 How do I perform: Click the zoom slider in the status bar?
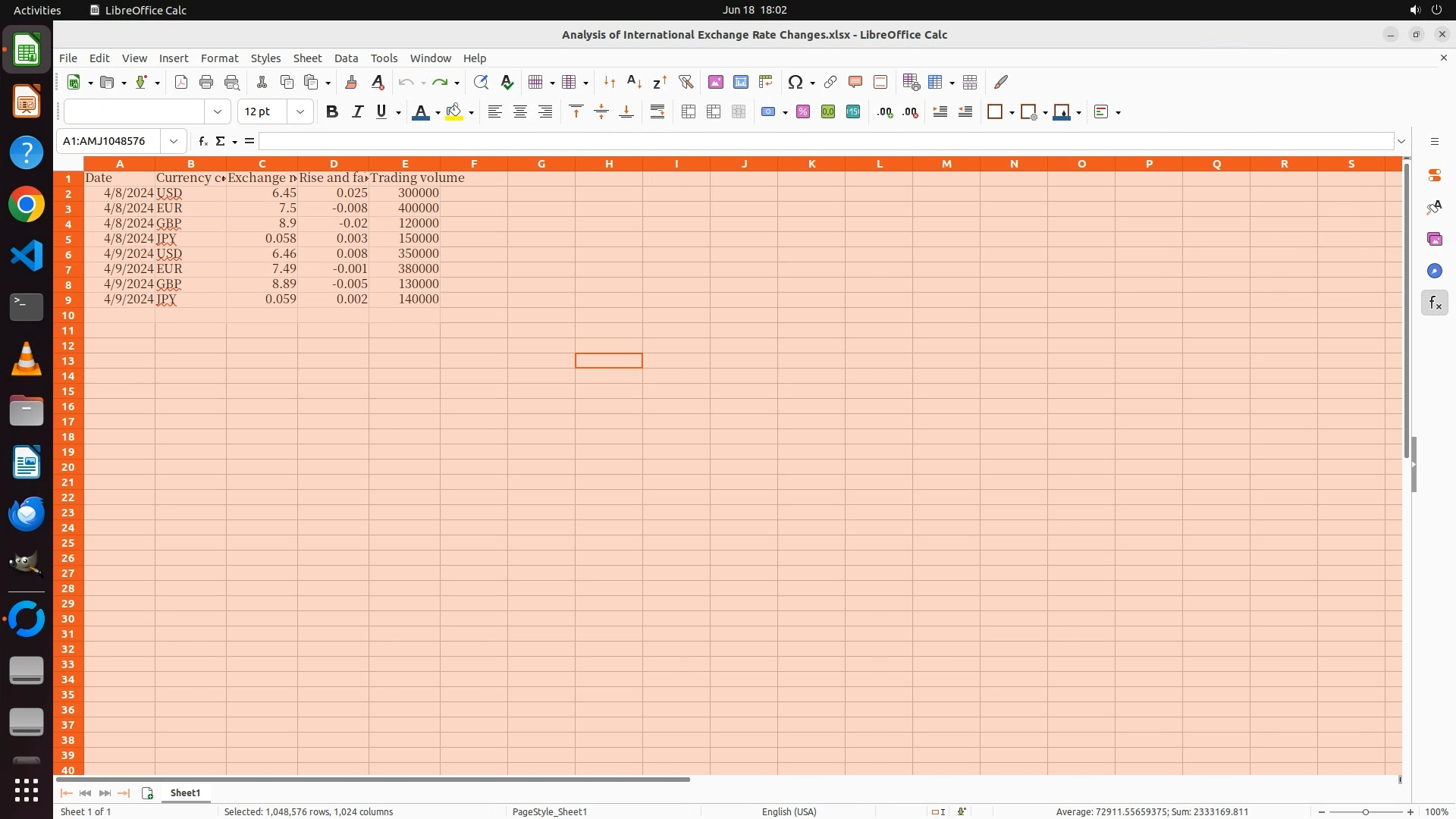coord(1365,811)
